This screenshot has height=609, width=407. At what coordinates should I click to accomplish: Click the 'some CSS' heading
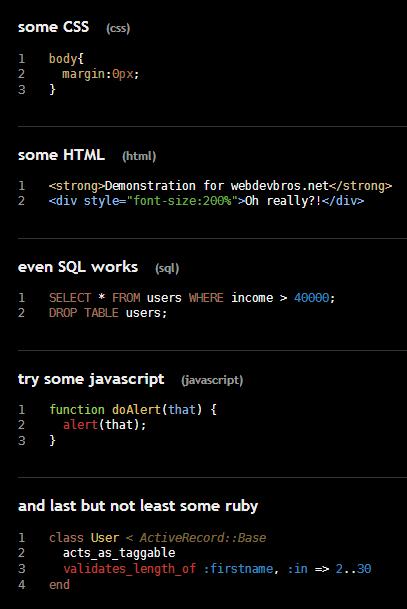[54, 27]
